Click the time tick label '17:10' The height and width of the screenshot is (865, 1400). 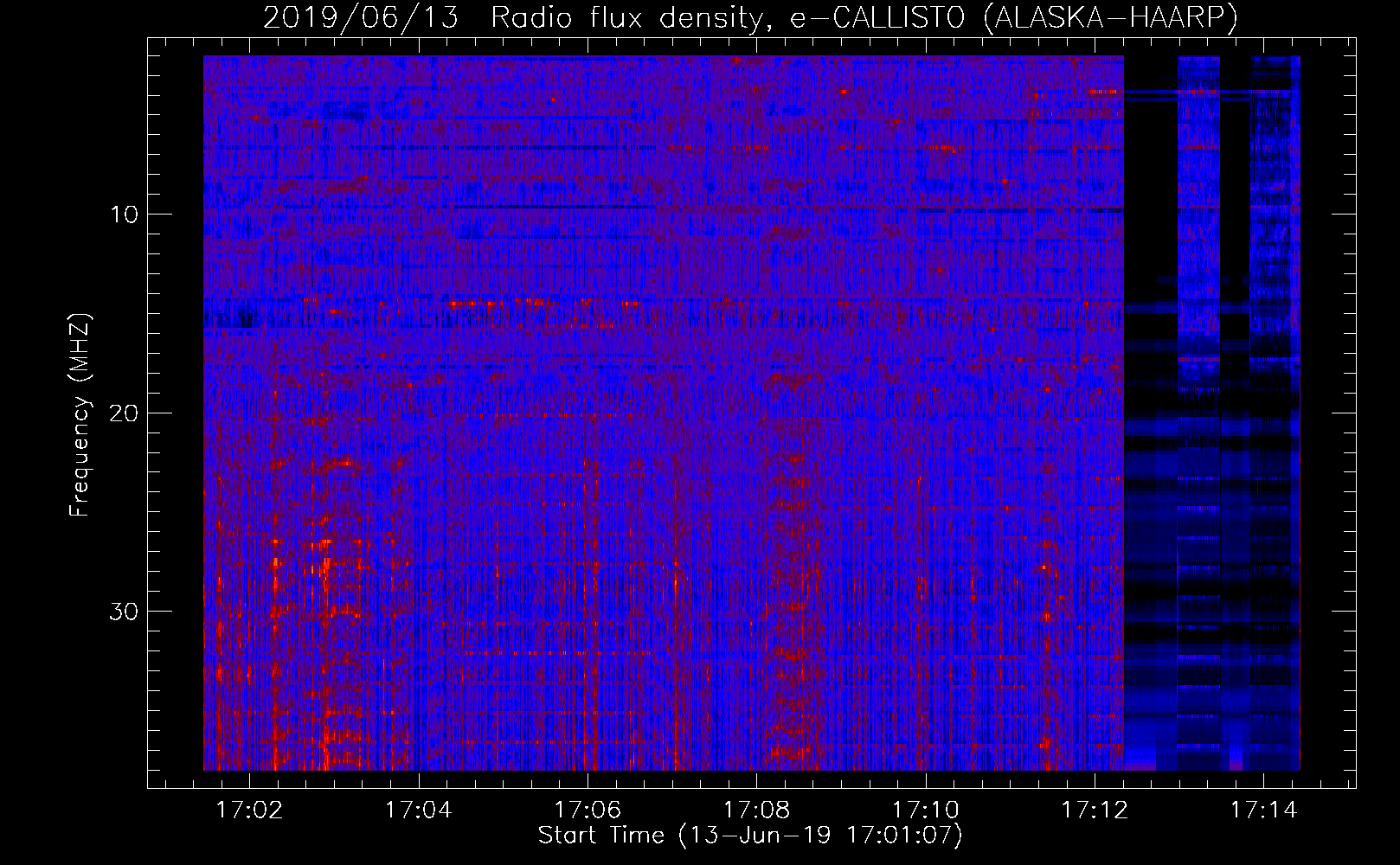[x=926, y=811]
